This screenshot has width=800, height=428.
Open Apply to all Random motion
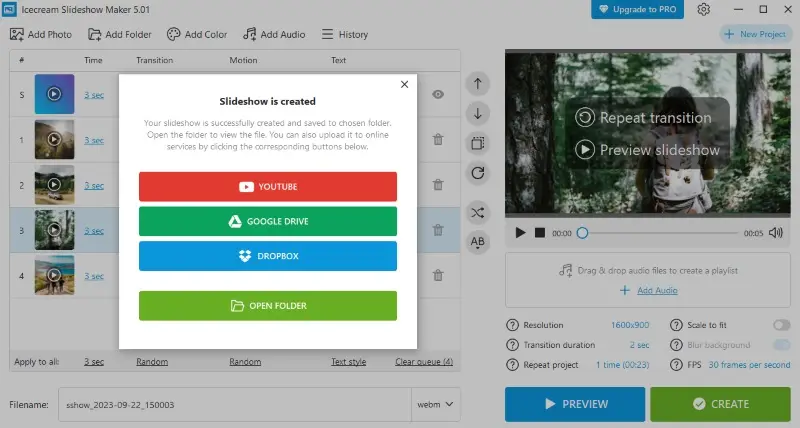point(245,362)
